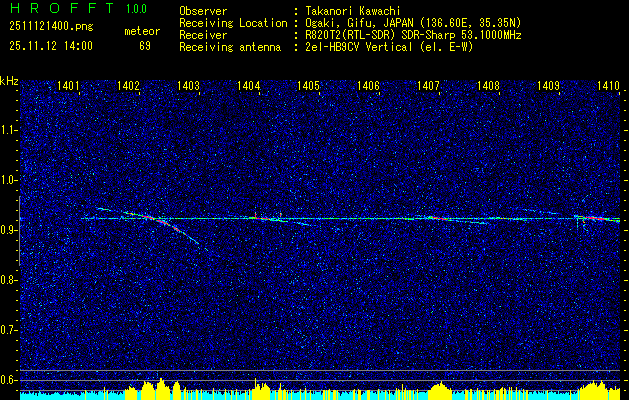The height and width of the screenshot is (400, 629).
Task: Click the 1408 time axis marker
Action: tap(488, 85)
